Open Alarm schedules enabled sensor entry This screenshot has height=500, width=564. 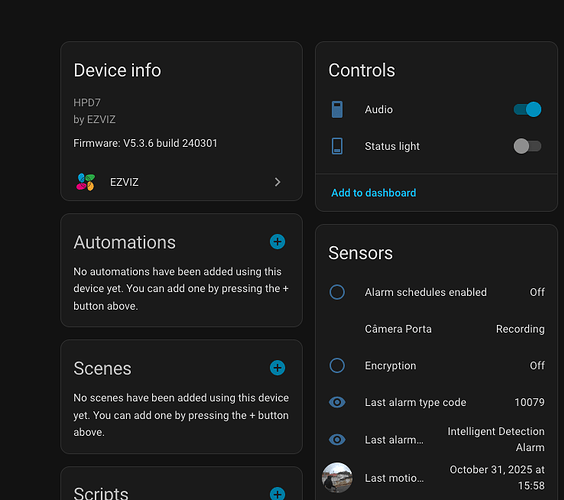coord(437,292)
